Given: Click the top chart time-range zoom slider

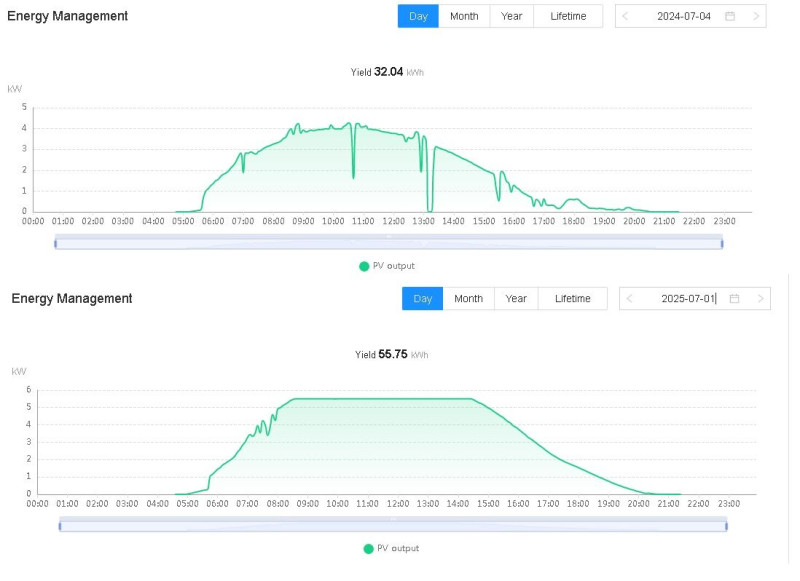Looking at the screenshot, I should click(x=389, y=242).
